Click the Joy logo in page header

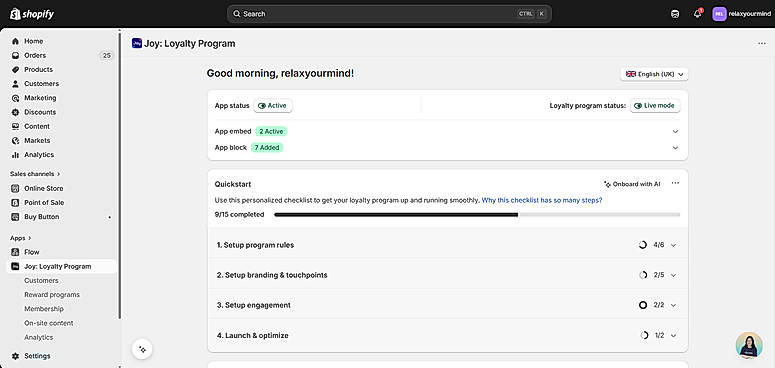[x=137, y=43]
